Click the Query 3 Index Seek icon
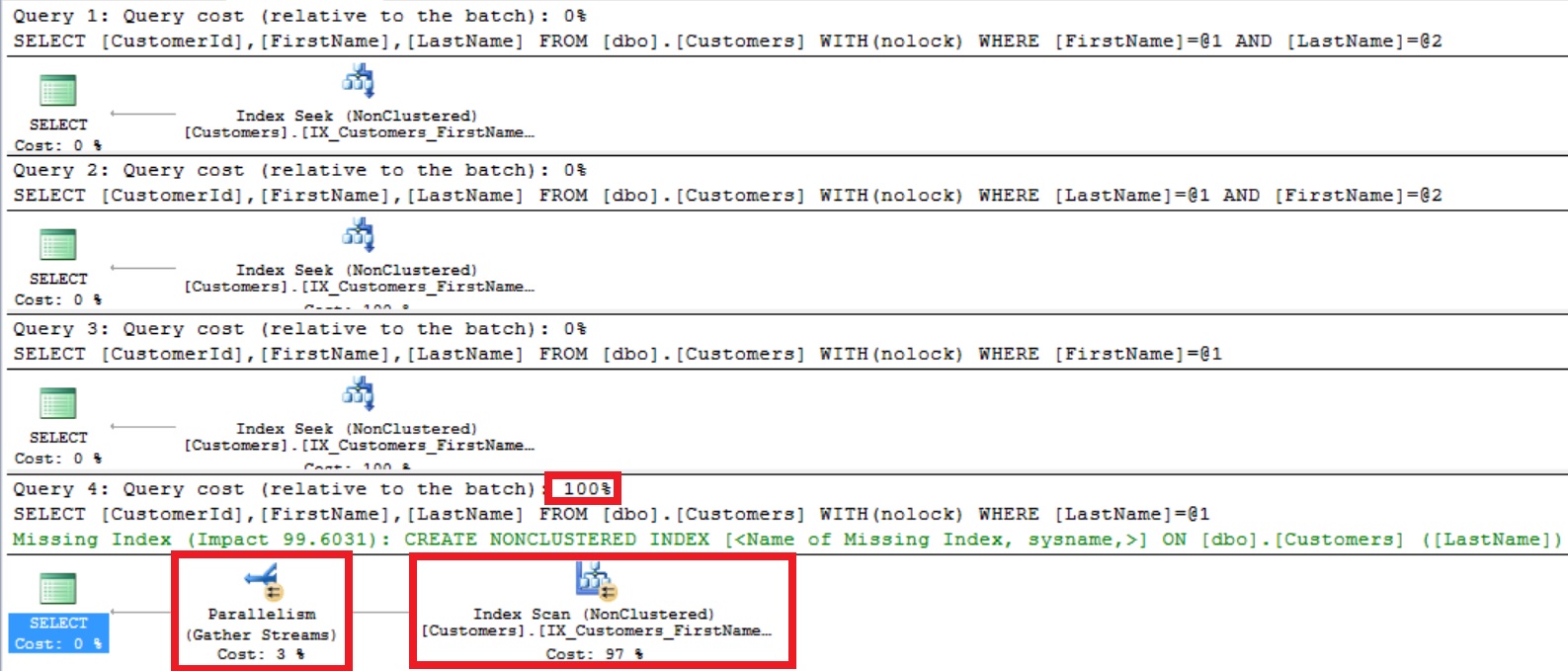Image resolution: width=1568 pixels, height=671 pixels. (358, 394)
